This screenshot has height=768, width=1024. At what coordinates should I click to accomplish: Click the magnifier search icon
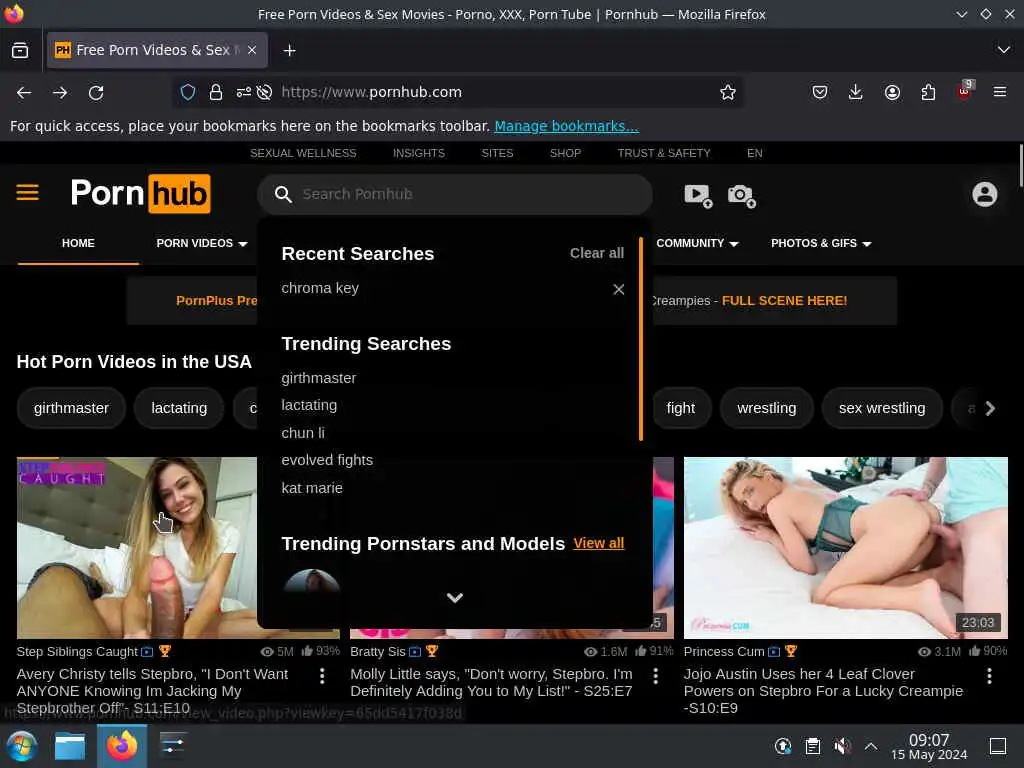(283, 194)
